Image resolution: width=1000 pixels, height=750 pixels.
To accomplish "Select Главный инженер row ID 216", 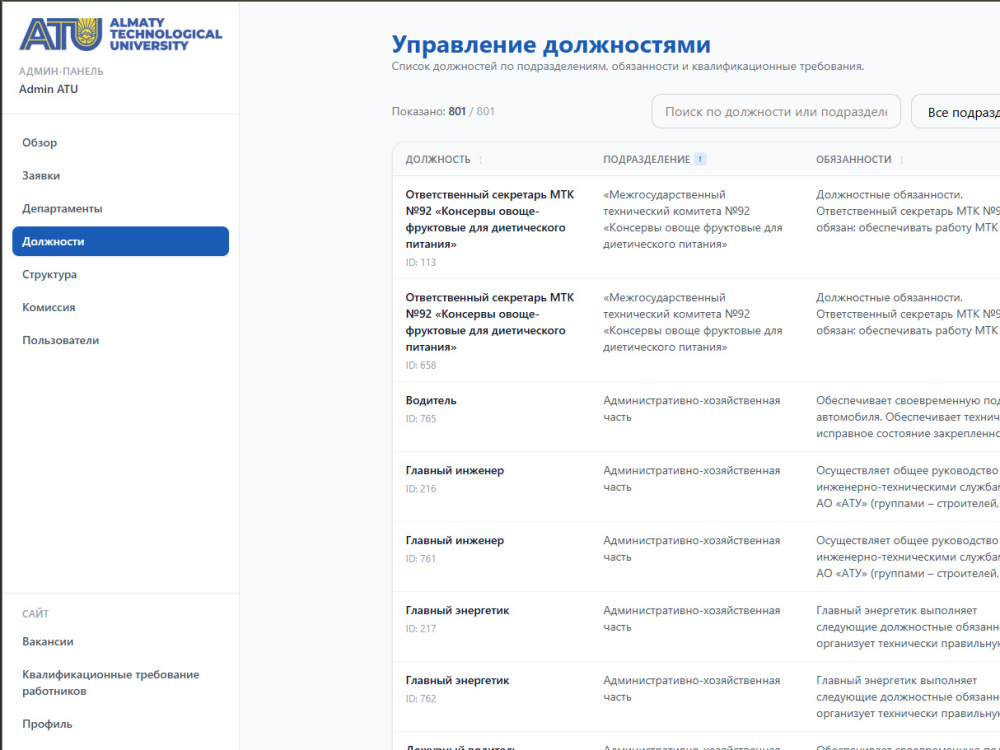I will [696, 487].
